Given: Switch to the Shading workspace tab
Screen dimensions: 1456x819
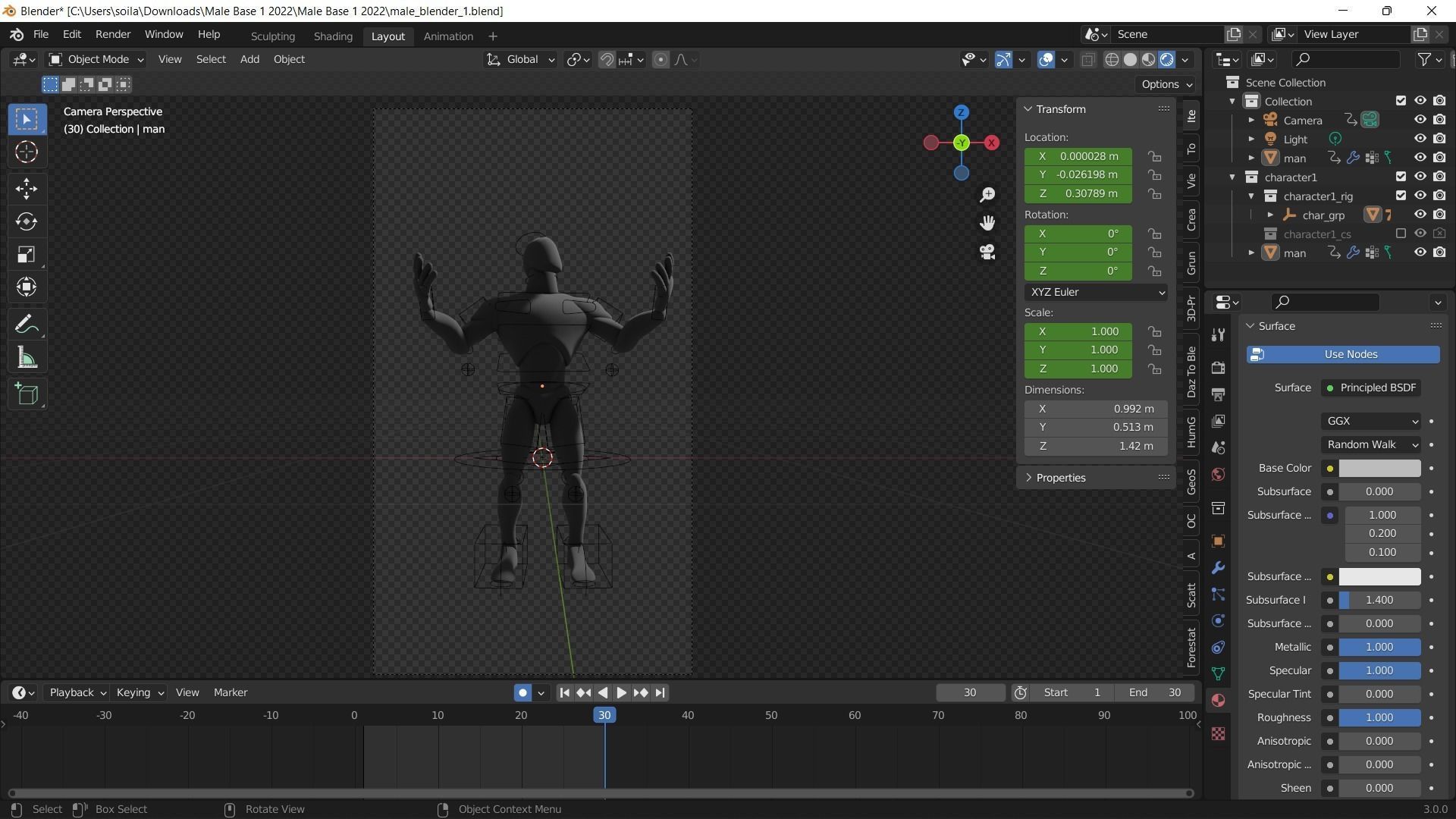Looking at the screenshot, I should (x=333, y=36).
